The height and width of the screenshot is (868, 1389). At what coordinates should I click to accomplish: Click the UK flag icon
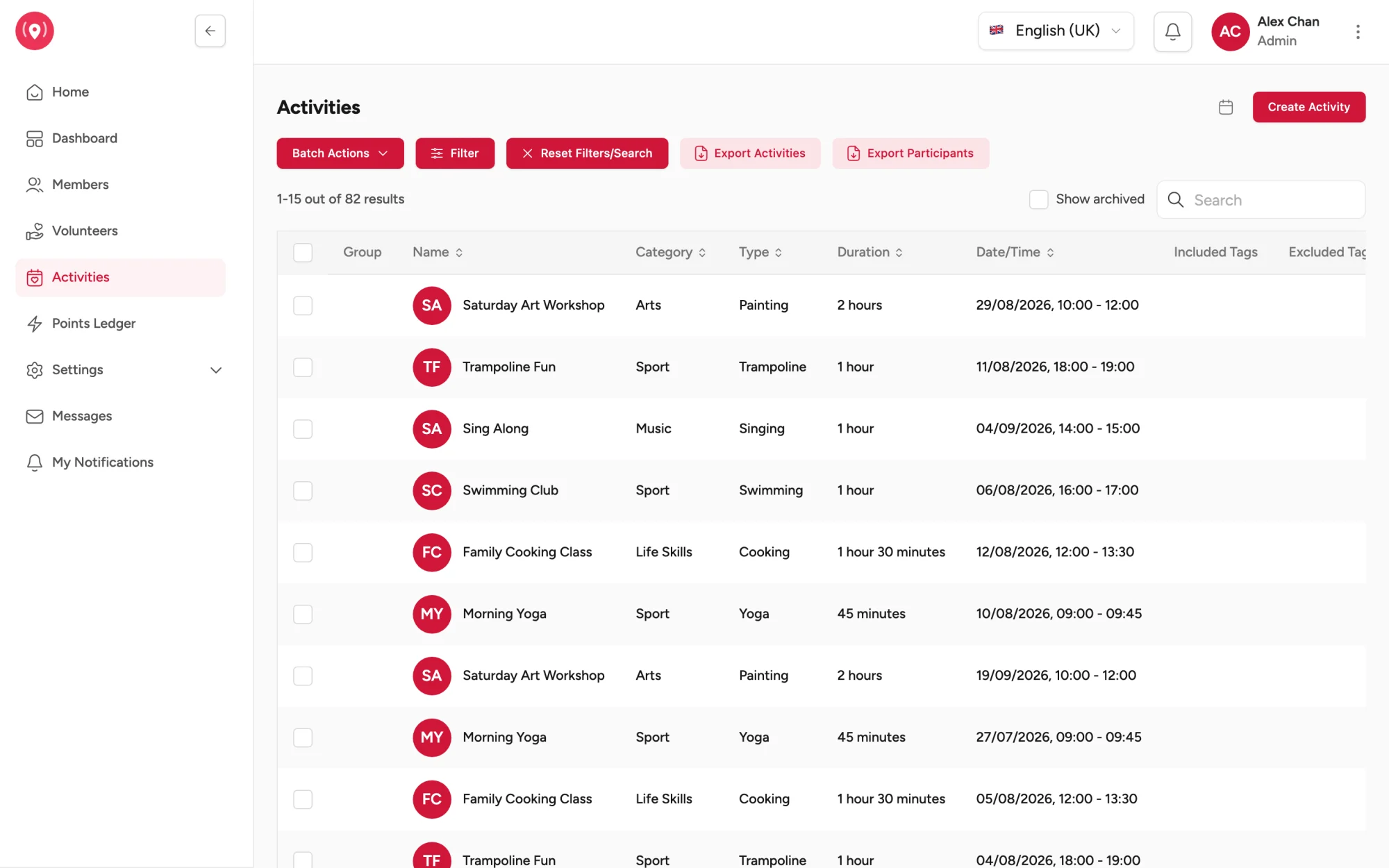click(x=997, y=31)
